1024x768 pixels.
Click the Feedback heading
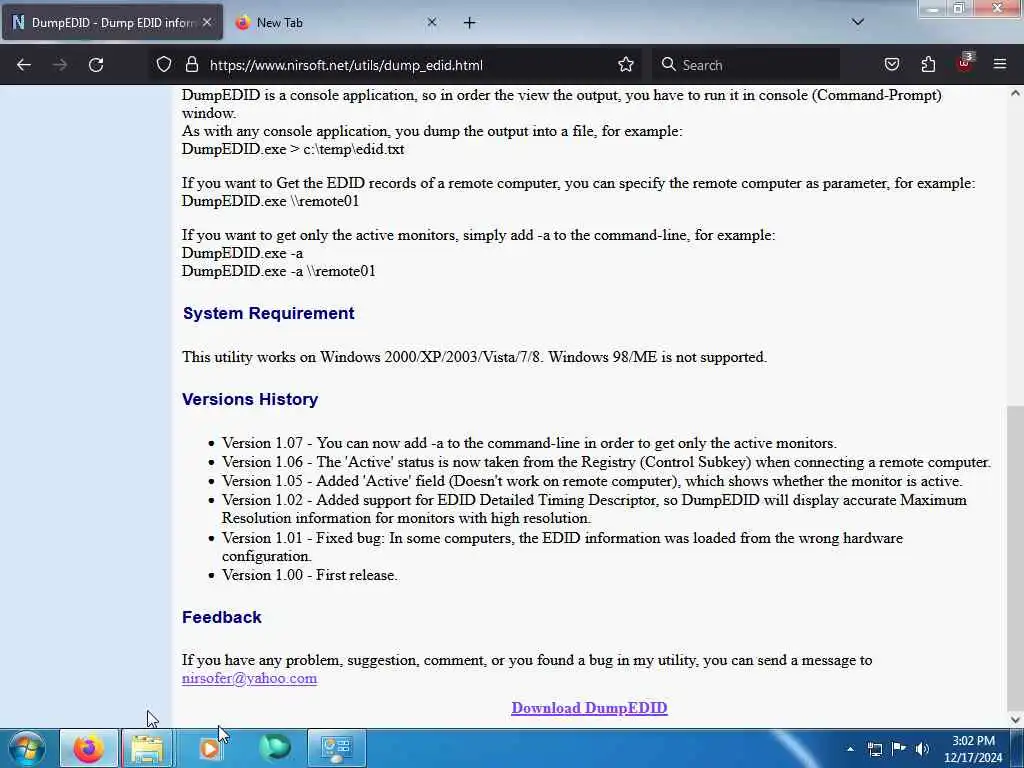[221, 617]
